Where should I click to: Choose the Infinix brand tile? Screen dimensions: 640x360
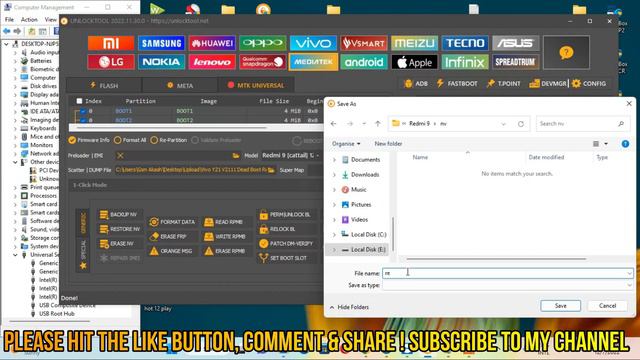(x=465, y=62)
